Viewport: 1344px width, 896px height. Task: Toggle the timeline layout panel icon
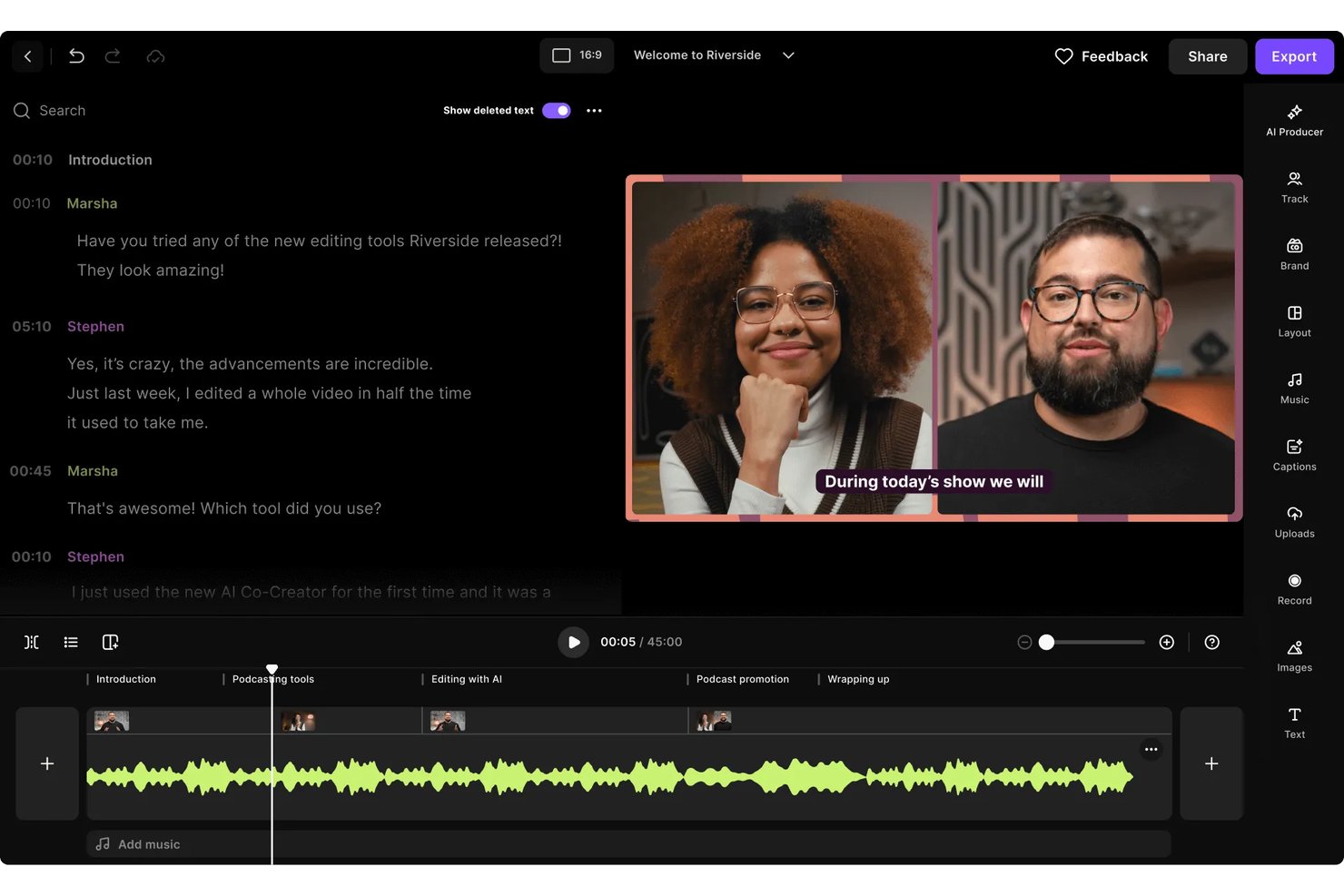click(x=110, y=642)
